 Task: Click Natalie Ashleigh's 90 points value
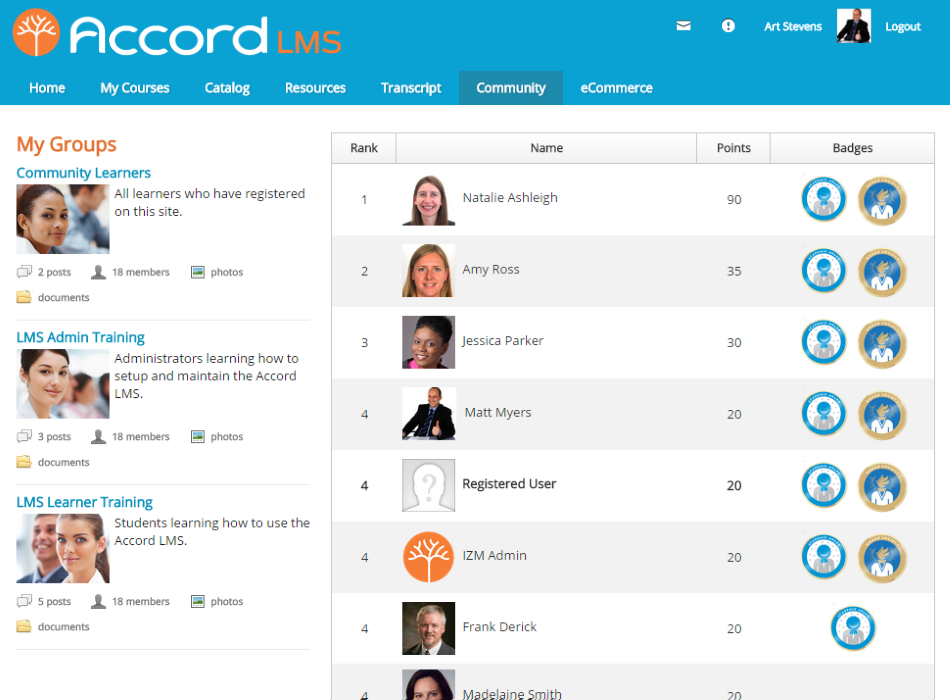click(734, 199)
